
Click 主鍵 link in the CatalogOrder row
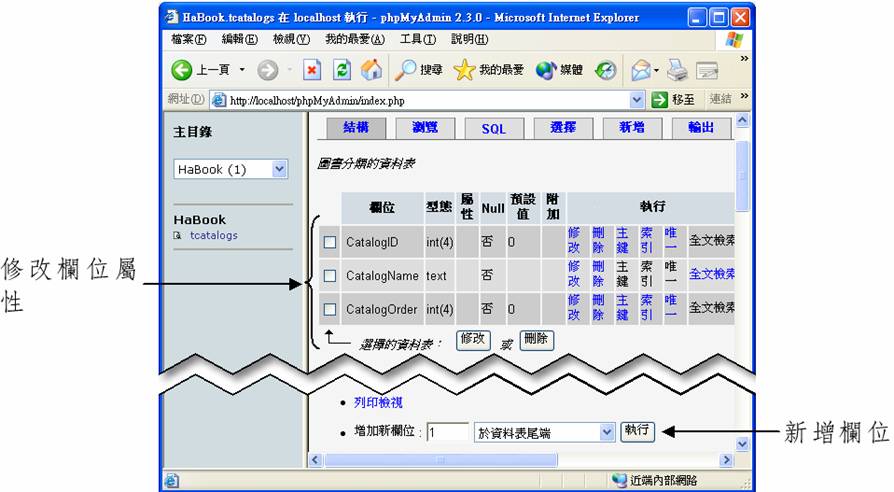point(622,307)
